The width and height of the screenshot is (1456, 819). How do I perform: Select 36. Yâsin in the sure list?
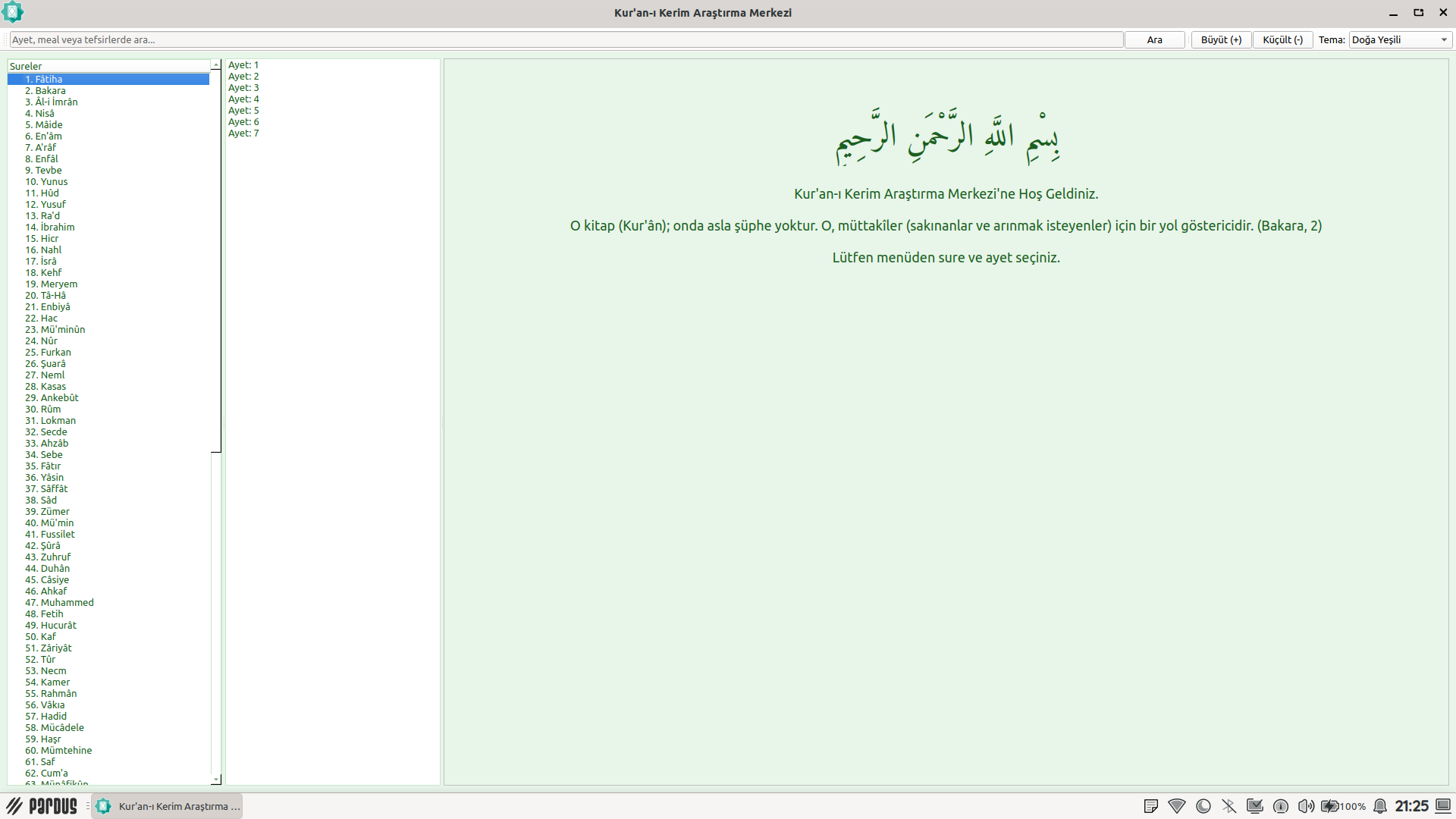coord(44,477)
